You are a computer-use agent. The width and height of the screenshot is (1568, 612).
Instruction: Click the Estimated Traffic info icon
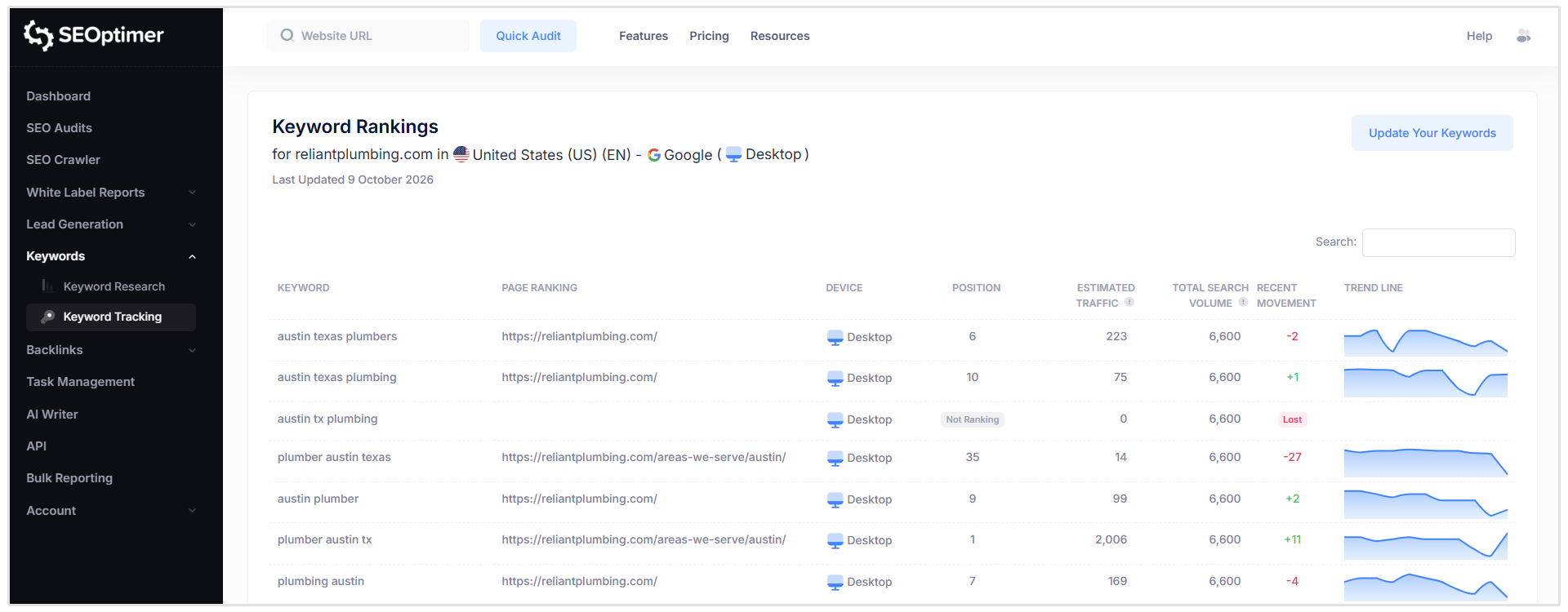click(x=1129, y=302)
